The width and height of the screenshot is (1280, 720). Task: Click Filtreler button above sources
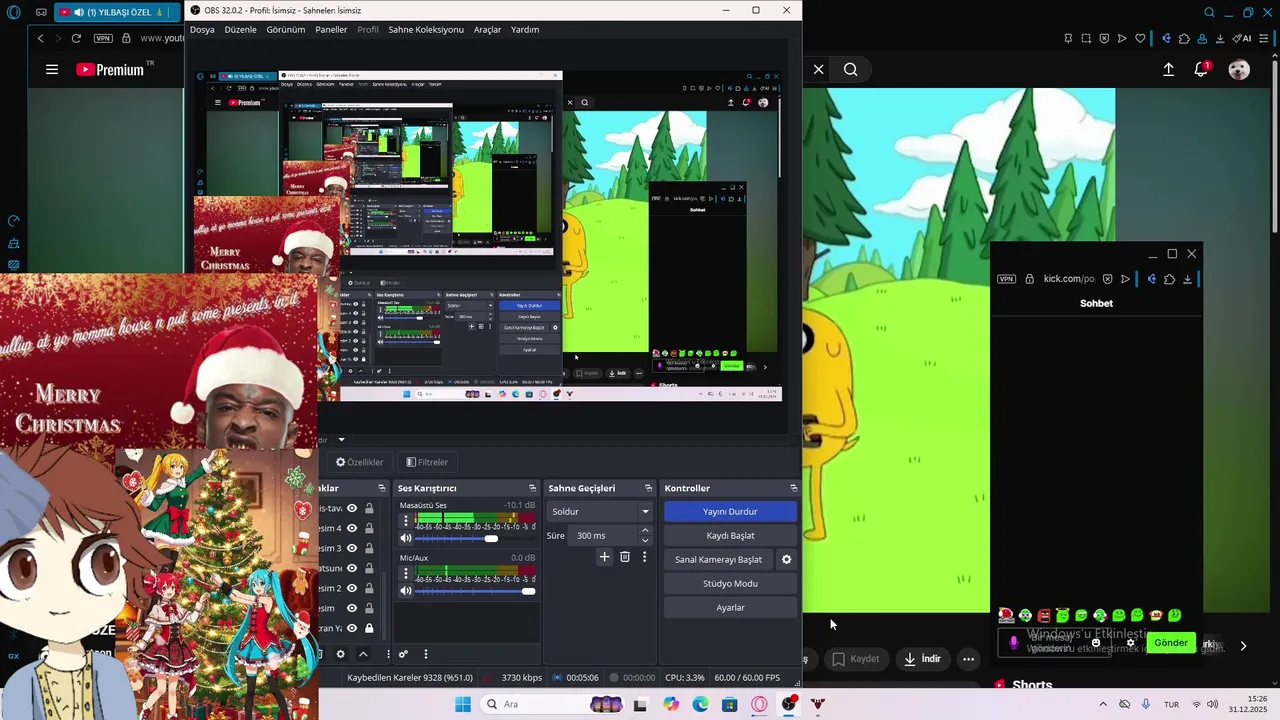pos(427,462)
